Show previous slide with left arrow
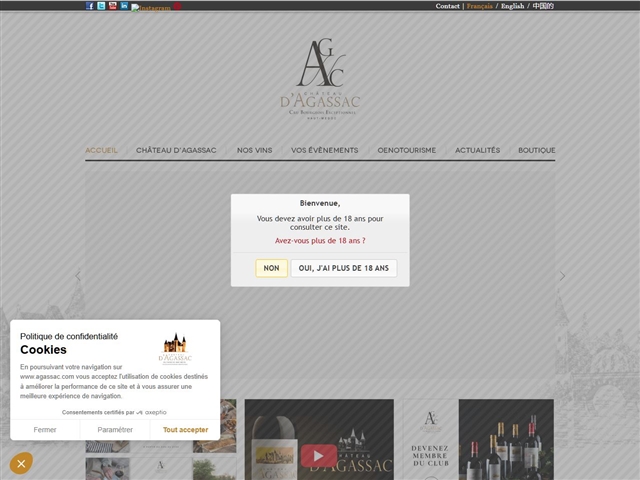Image resolution: width=640 pixels, height=480 pixels. (x=78, y=276)
